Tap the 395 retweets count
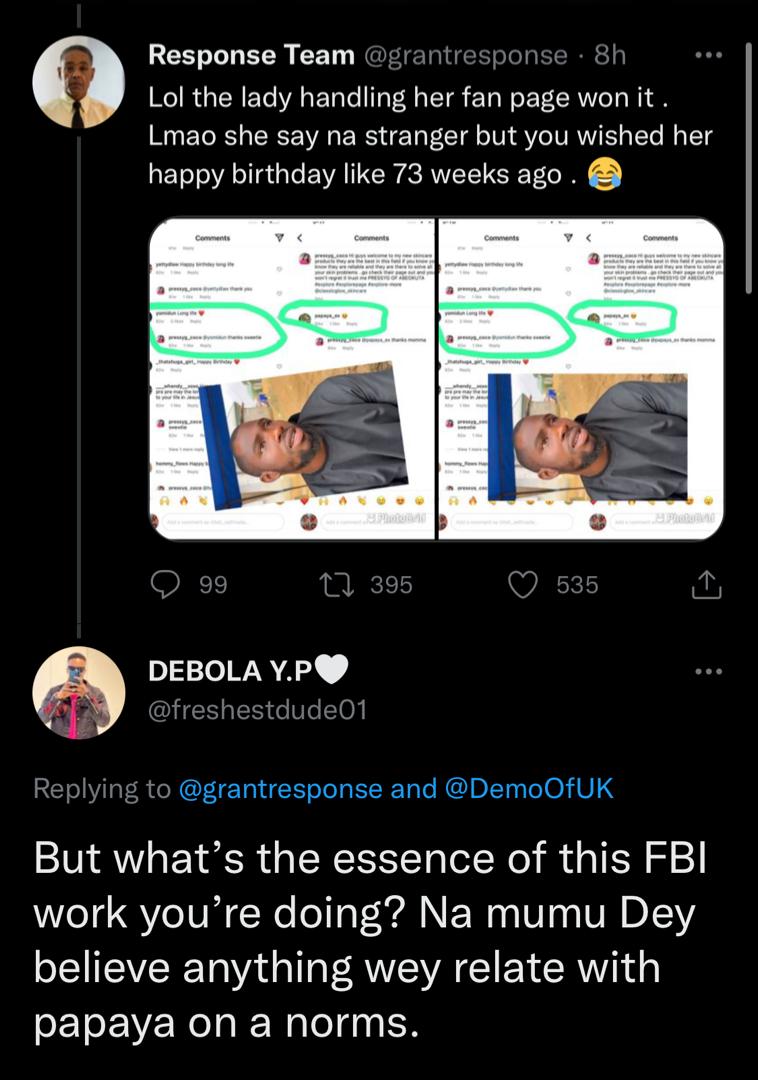Image resolution: width=758 pixels, height=1080 pixels. click(391, 585)
